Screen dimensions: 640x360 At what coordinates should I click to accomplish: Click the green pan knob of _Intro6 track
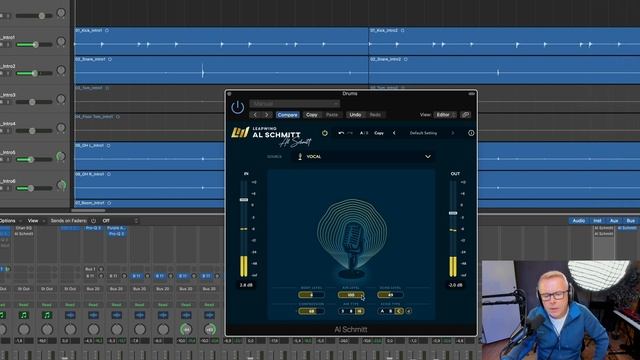61,185
